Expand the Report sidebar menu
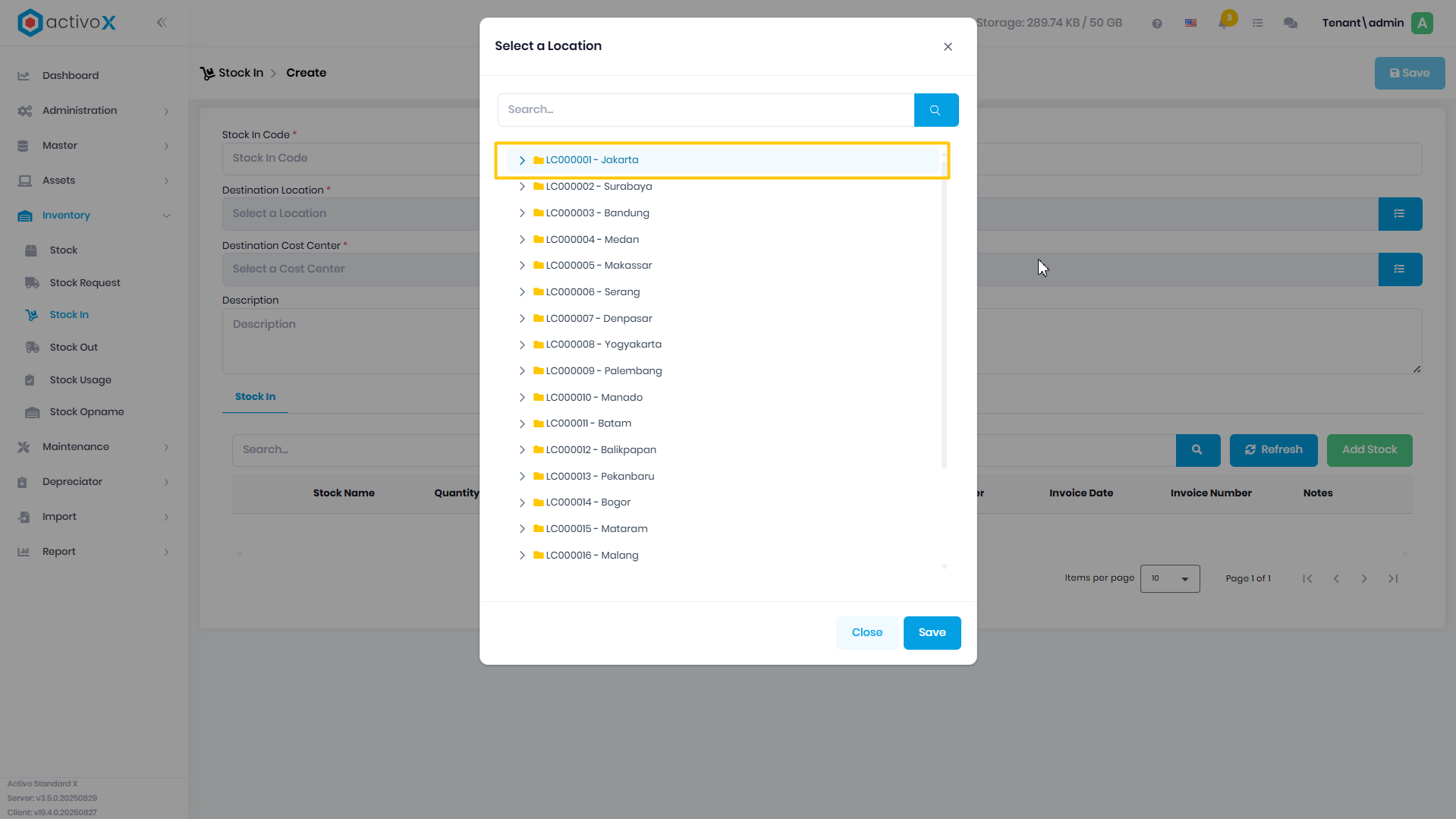Screen dimensions: 1456x819 pyautogui.click(x=94, y=552)
